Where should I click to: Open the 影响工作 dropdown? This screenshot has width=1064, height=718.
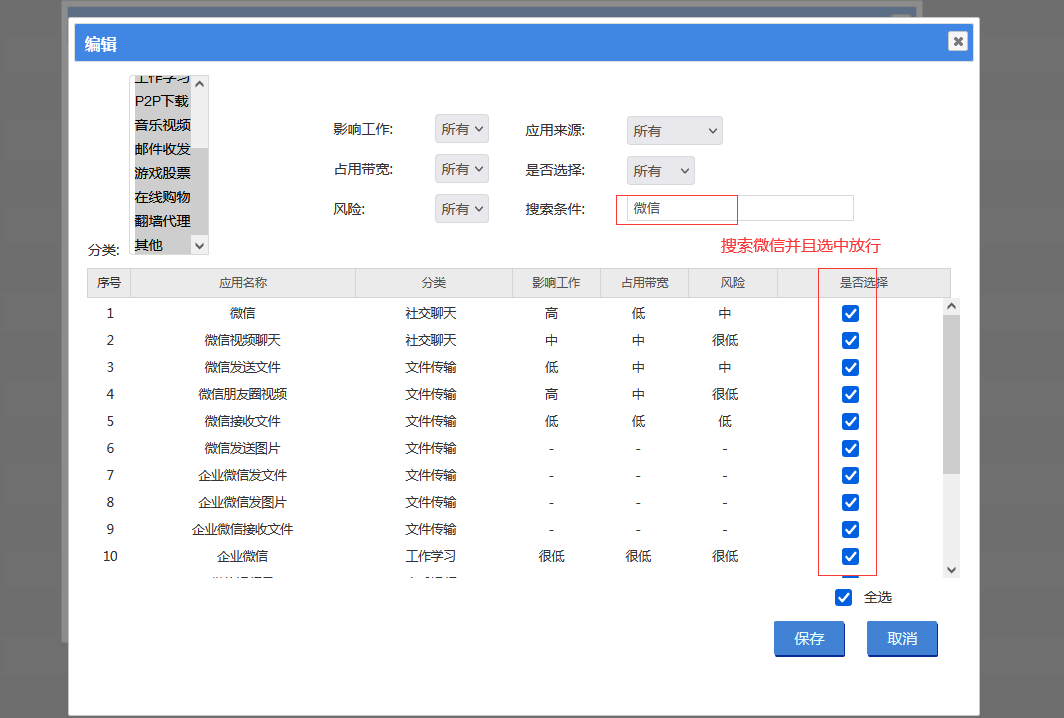click(x=462, y=129)
